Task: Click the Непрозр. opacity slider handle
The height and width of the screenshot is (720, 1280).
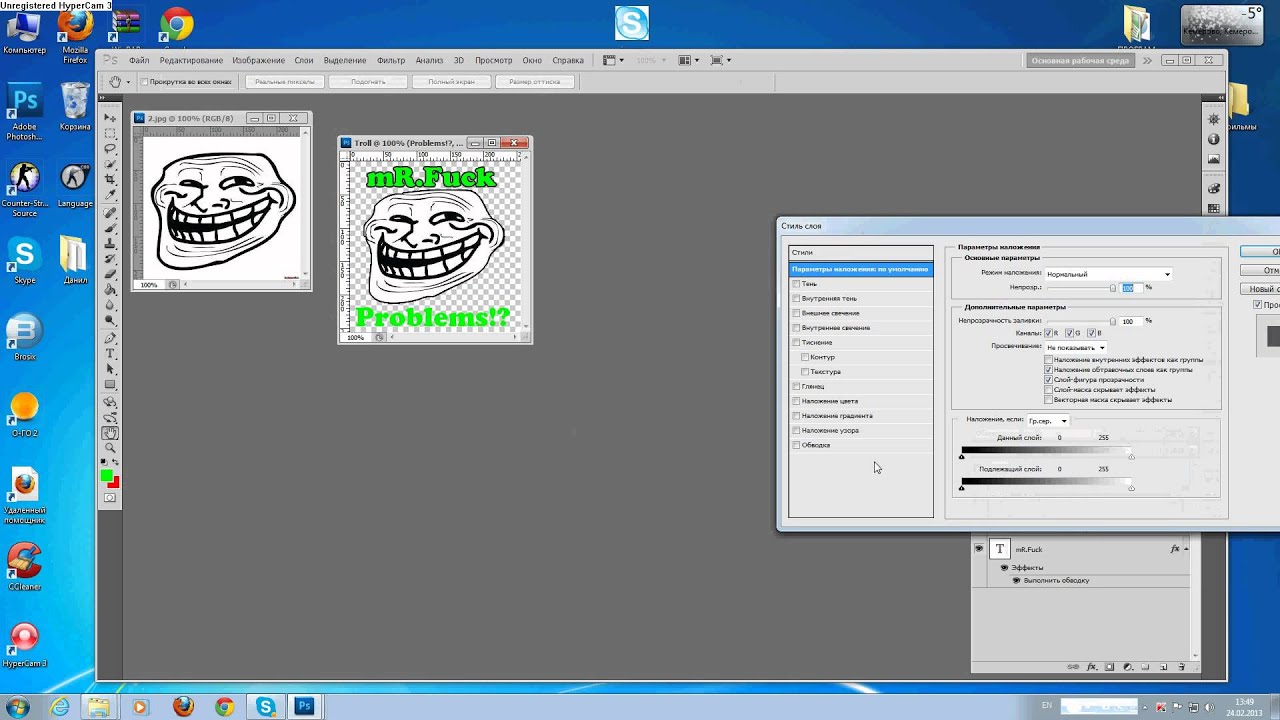Action: [x=1113, y=288]
